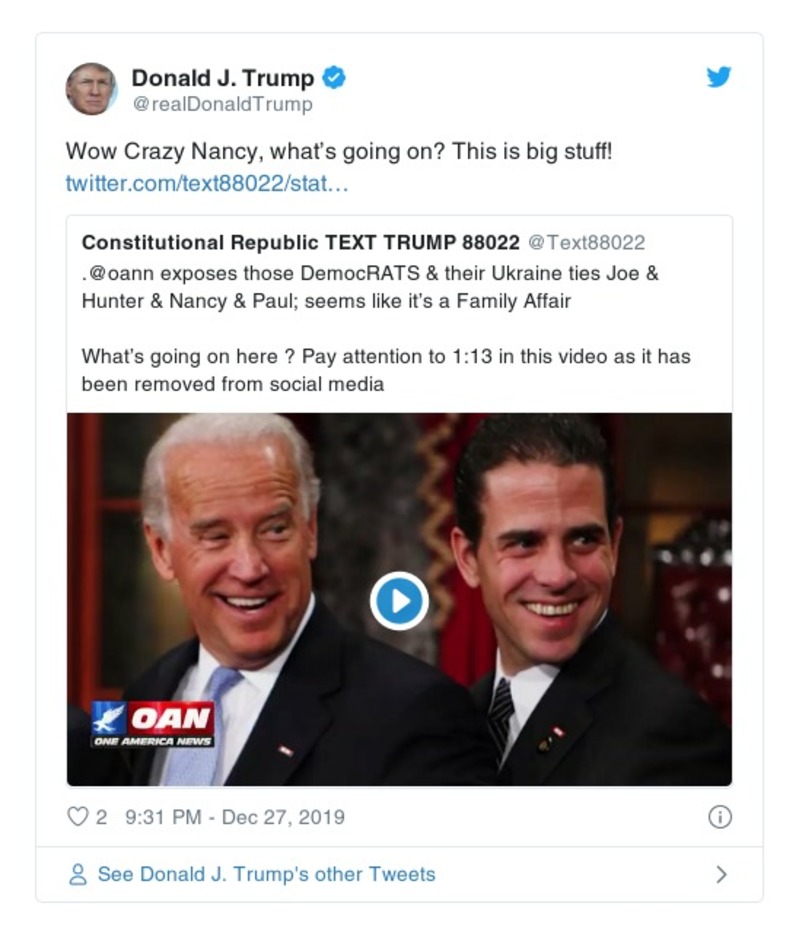Open the quoted tweet from @Text88022
The image size is (799, 935).
click(399, 300)
